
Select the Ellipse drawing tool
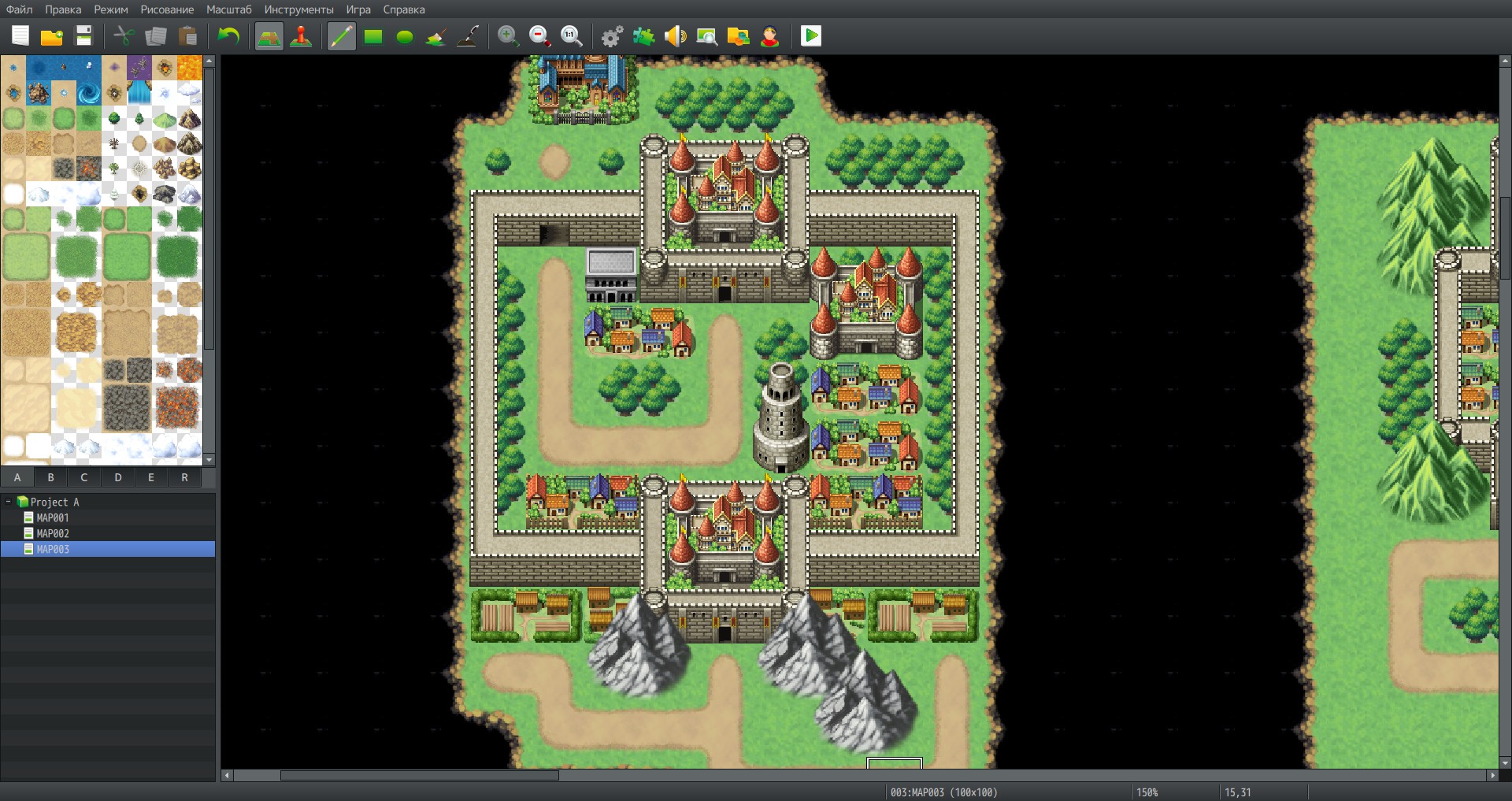[x=405, y=36]
